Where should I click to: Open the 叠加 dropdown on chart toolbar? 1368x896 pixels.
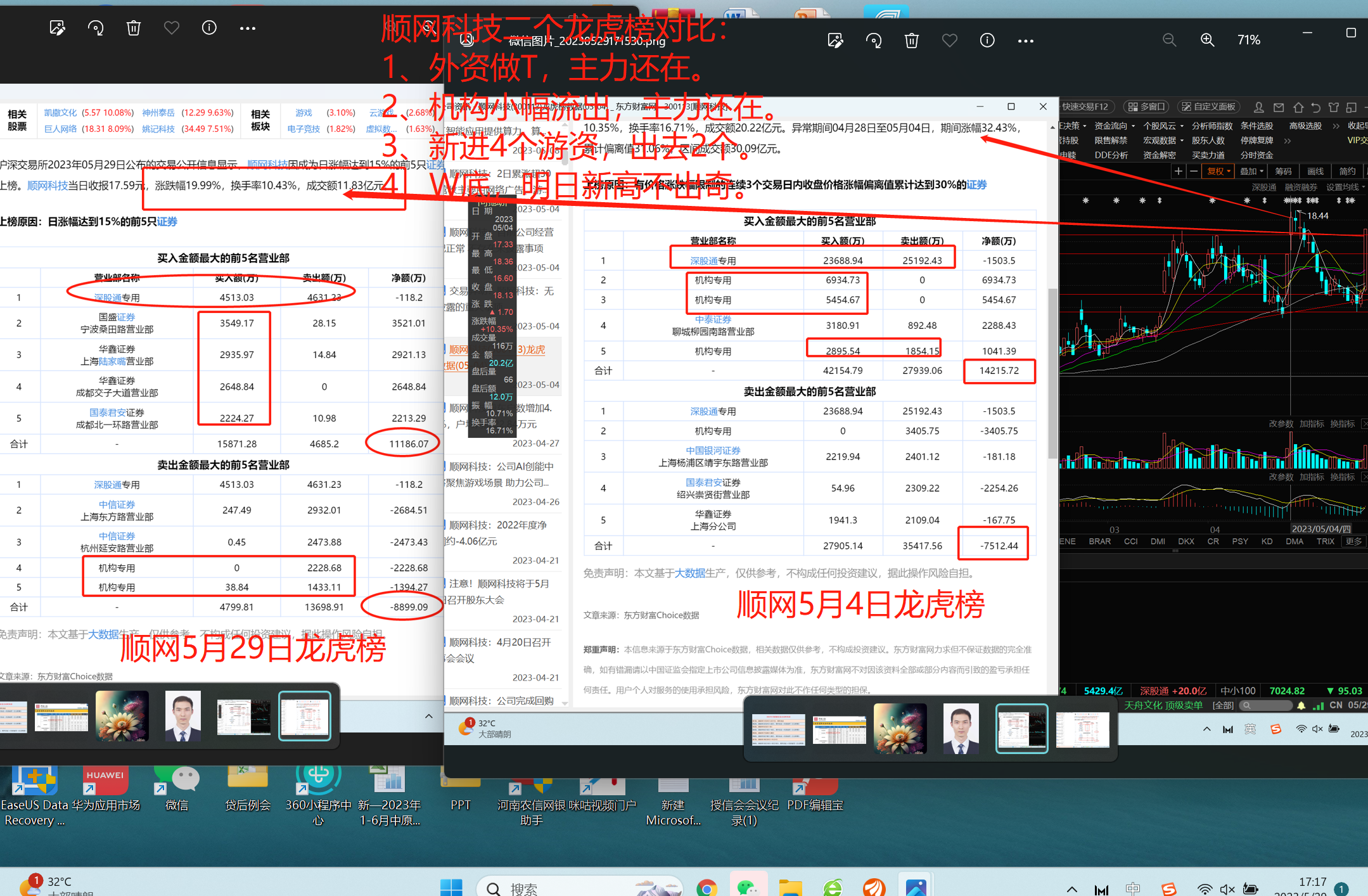tap(1251, 171)
